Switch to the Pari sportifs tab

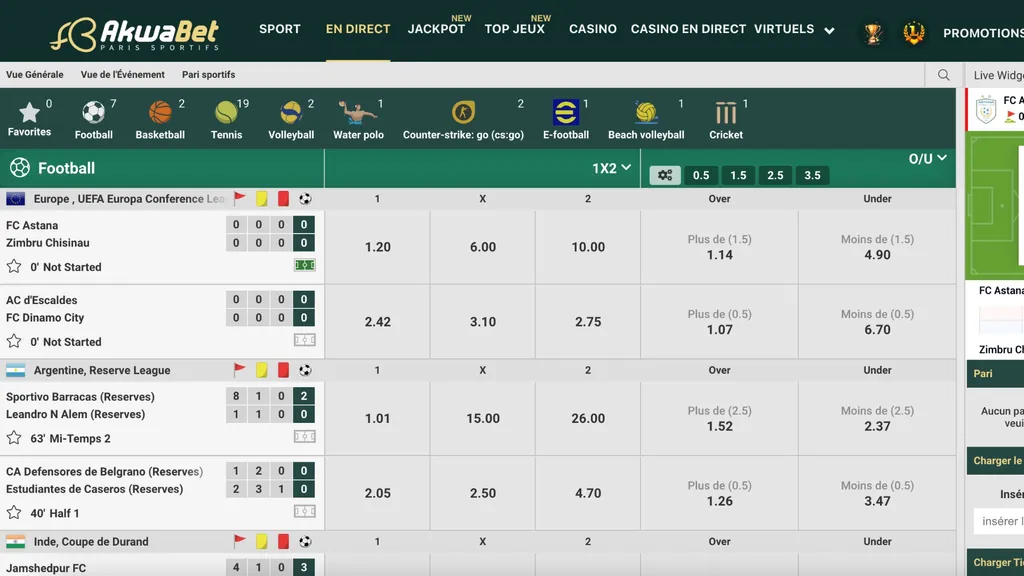208,75
